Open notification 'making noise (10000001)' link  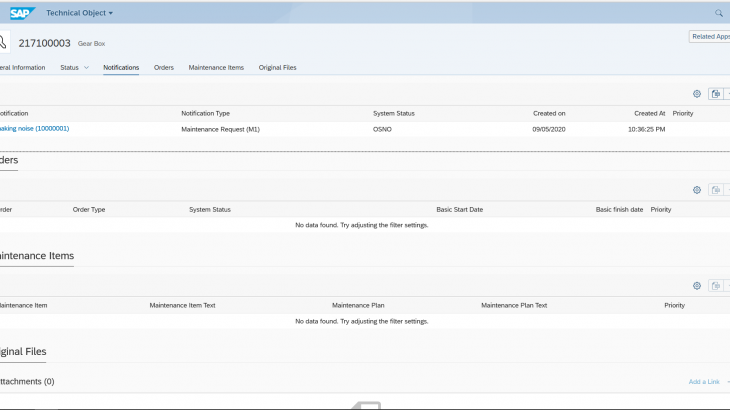pyautogui.click(x=34, y=128)
